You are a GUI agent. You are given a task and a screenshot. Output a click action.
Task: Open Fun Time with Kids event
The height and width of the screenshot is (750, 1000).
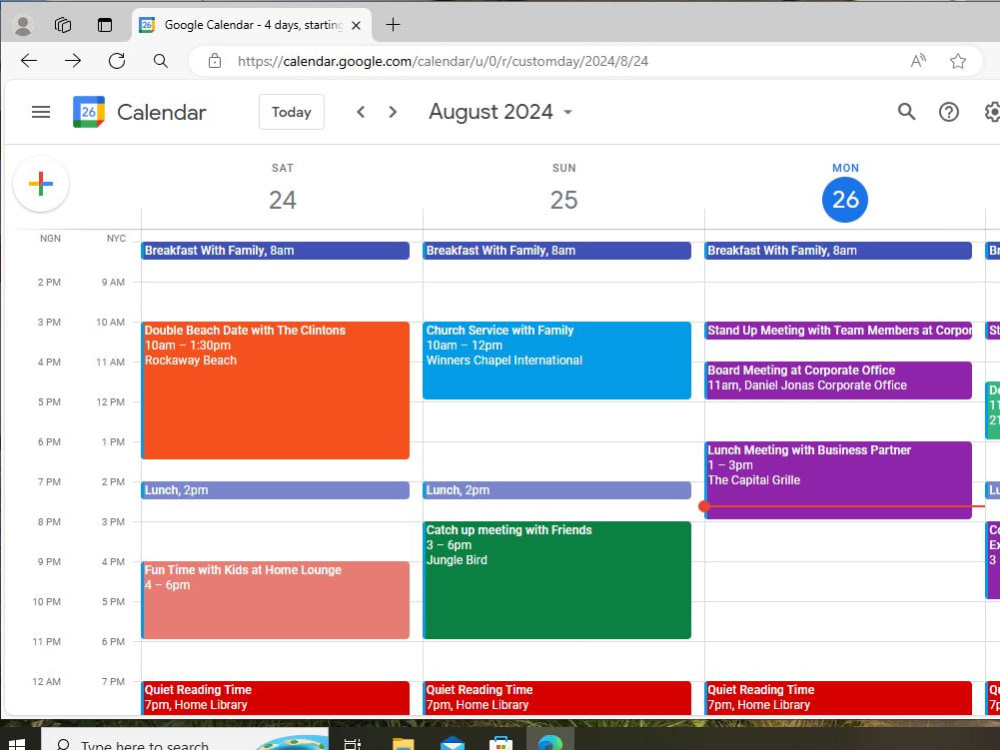pos(275,599)
